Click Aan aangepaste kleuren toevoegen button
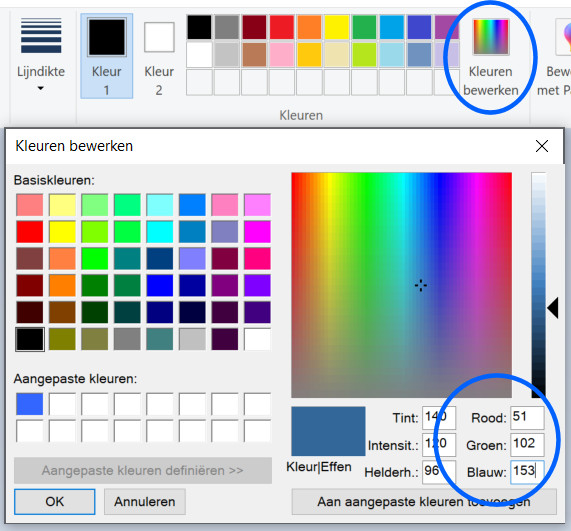Screen dimensions: 571x531 click(424, 502)
